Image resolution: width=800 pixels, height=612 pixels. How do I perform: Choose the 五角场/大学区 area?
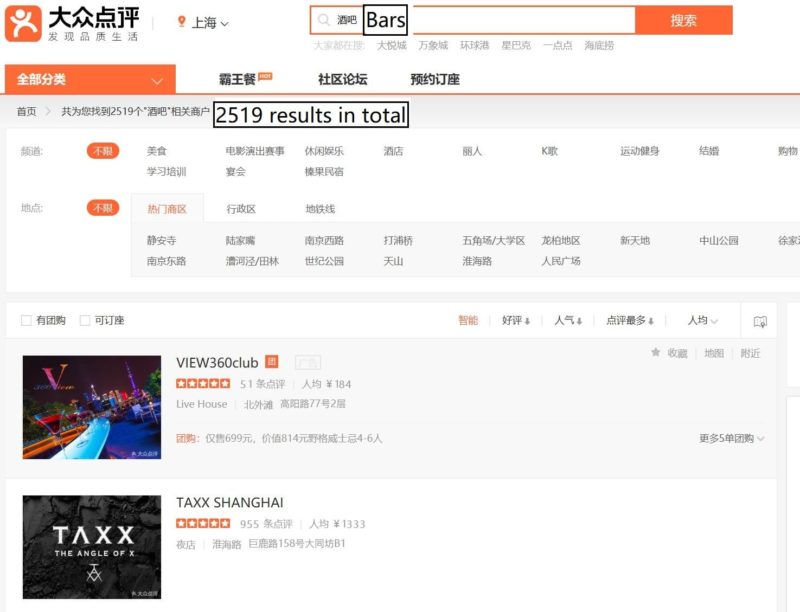493,240
